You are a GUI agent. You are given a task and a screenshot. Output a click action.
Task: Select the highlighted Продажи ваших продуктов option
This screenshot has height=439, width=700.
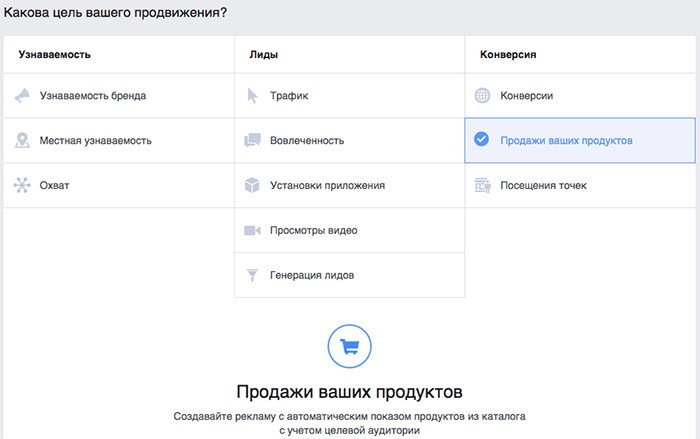[x=580, y=140]
